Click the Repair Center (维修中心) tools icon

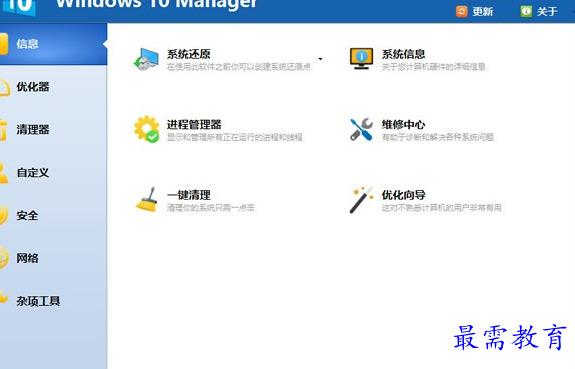pos(361,129)
